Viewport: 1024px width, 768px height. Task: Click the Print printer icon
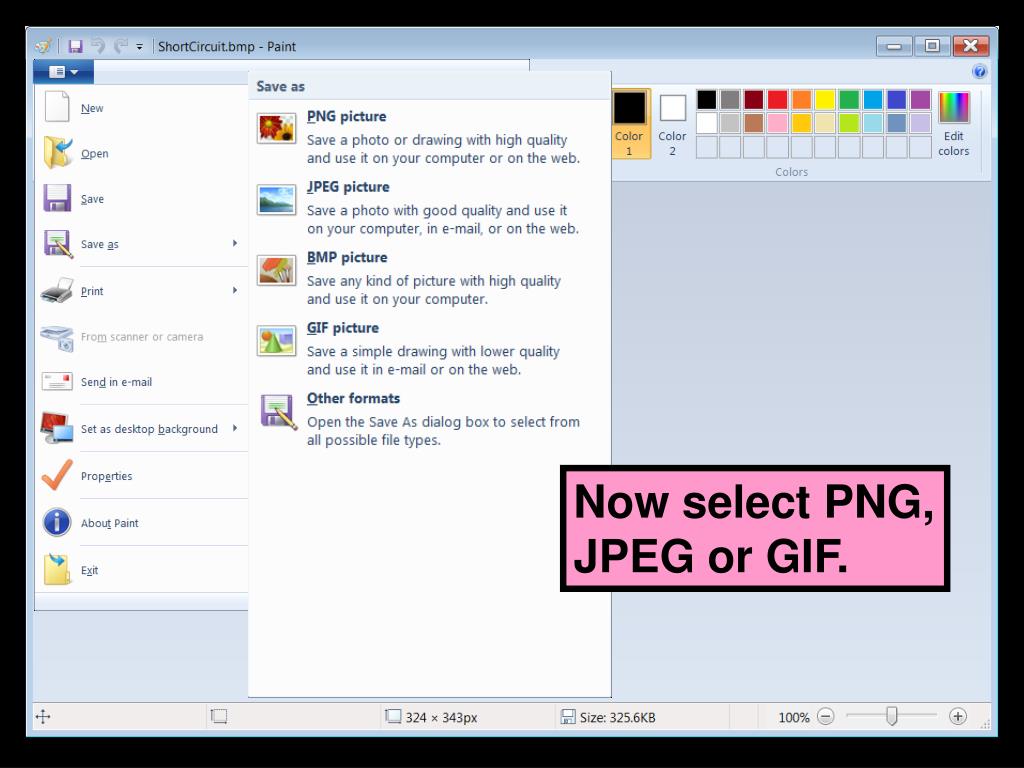[57, 291]
